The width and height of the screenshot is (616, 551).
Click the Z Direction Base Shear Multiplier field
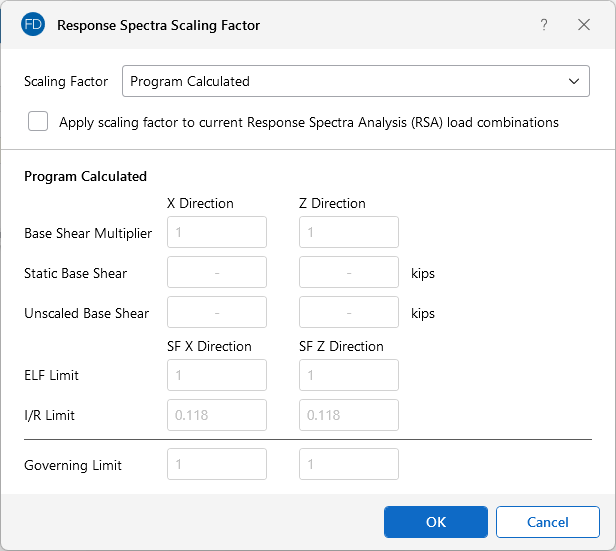349,232
